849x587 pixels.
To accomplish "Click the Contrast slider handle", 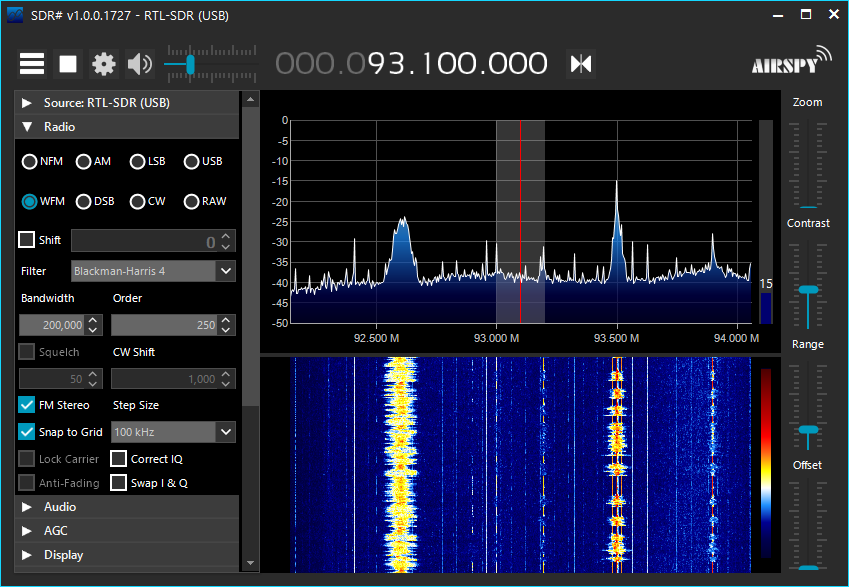I will point(808,290).
